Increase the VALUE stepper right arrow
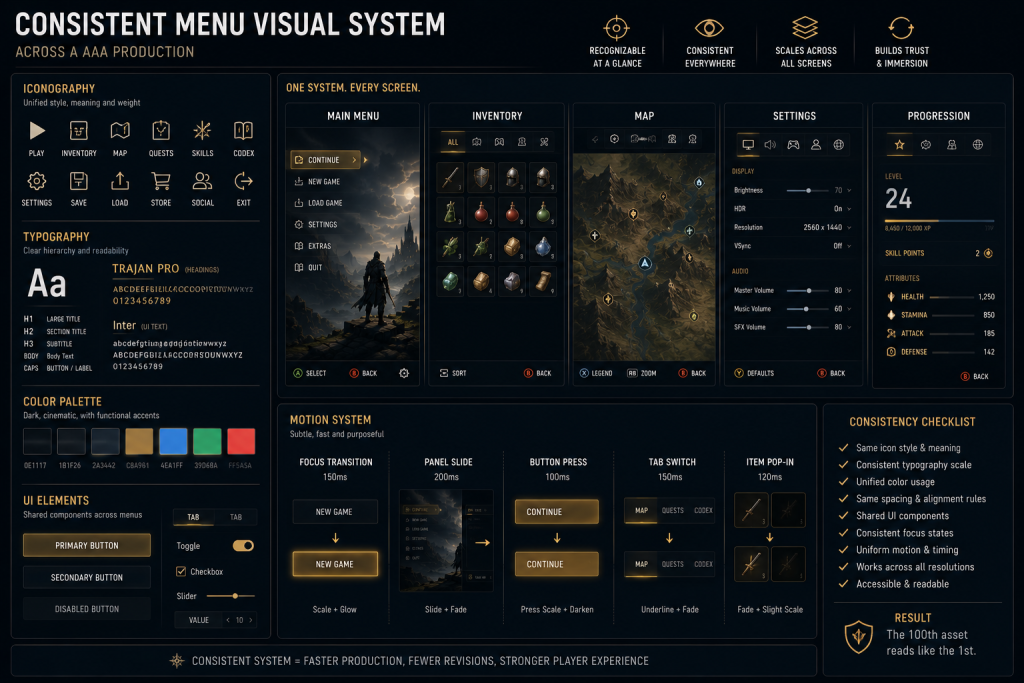1024x683 pixels. tap(250, 620)
